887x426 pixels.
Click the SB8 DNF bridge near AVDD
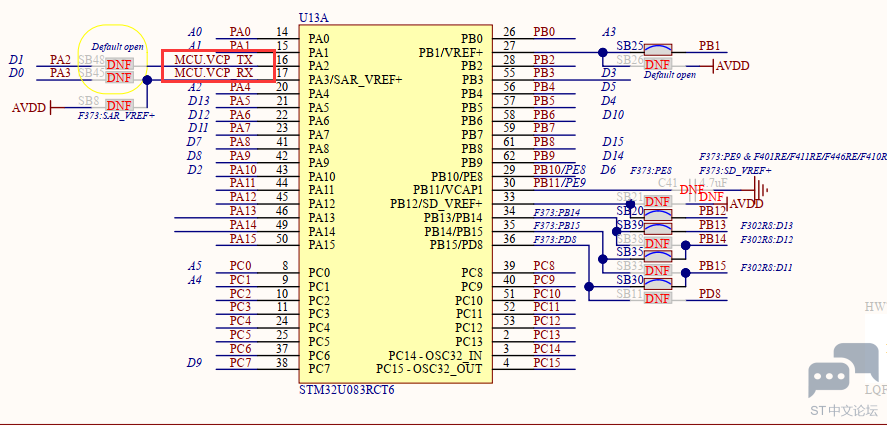[119, 105]
